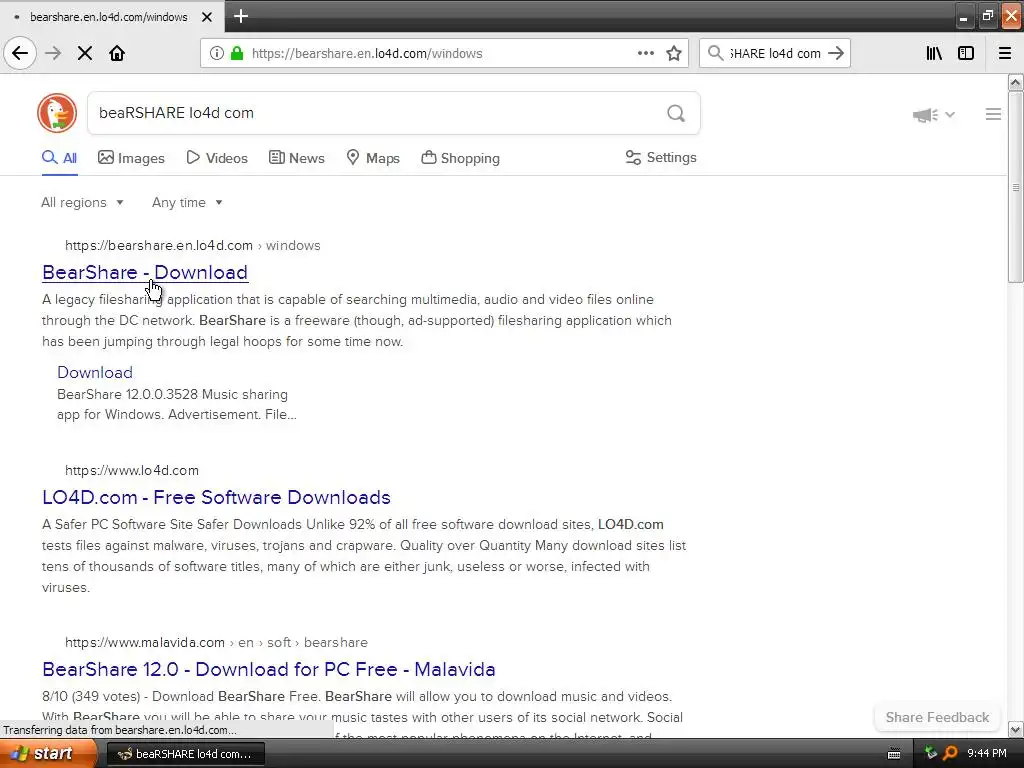
Task: Close the bearshare.en.lo4d.com tab
Action: (207, 17)
